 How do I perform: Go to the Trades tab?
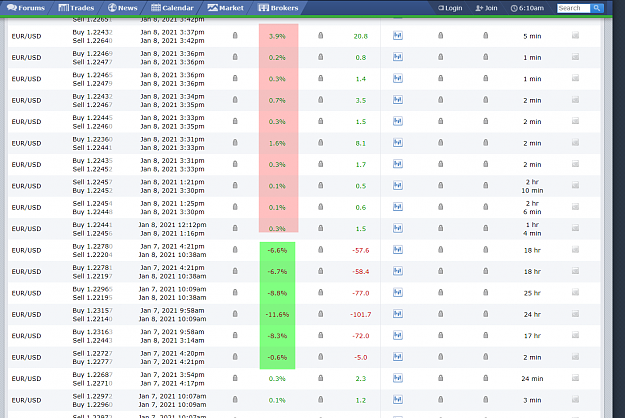pos(76,8)
